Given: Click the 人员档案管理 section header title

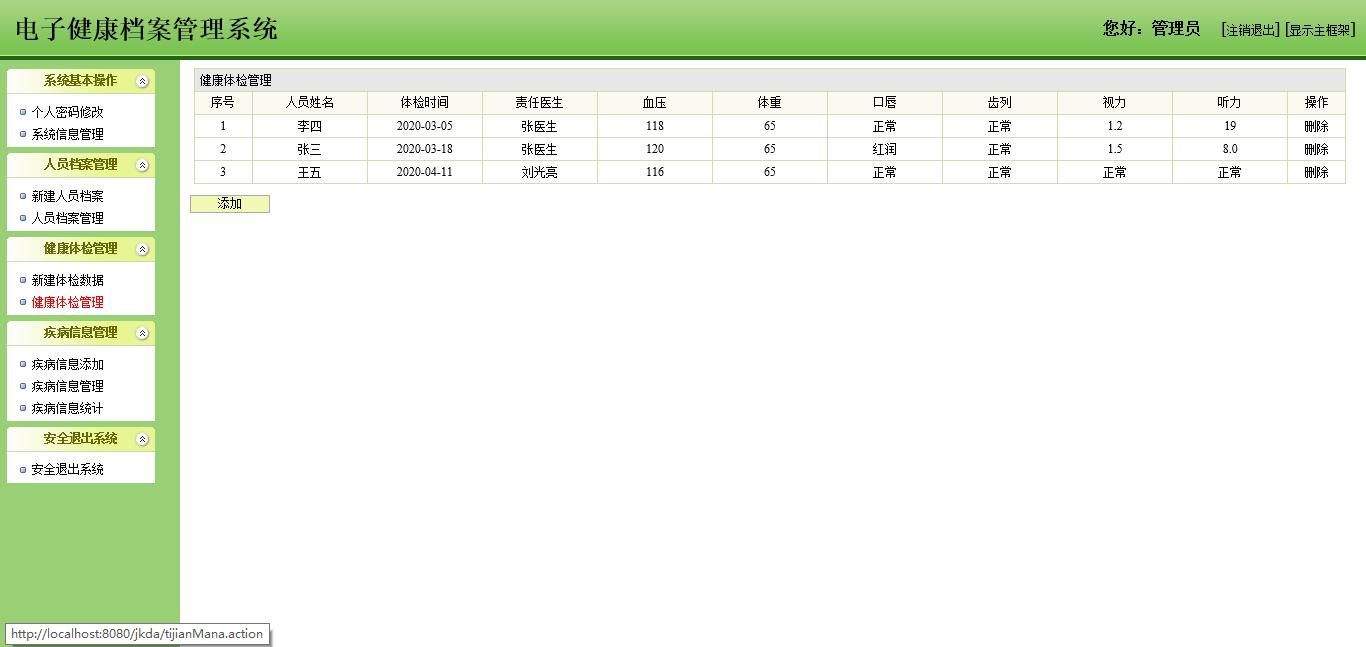Looking at the screenshot, I should [80, 165].
